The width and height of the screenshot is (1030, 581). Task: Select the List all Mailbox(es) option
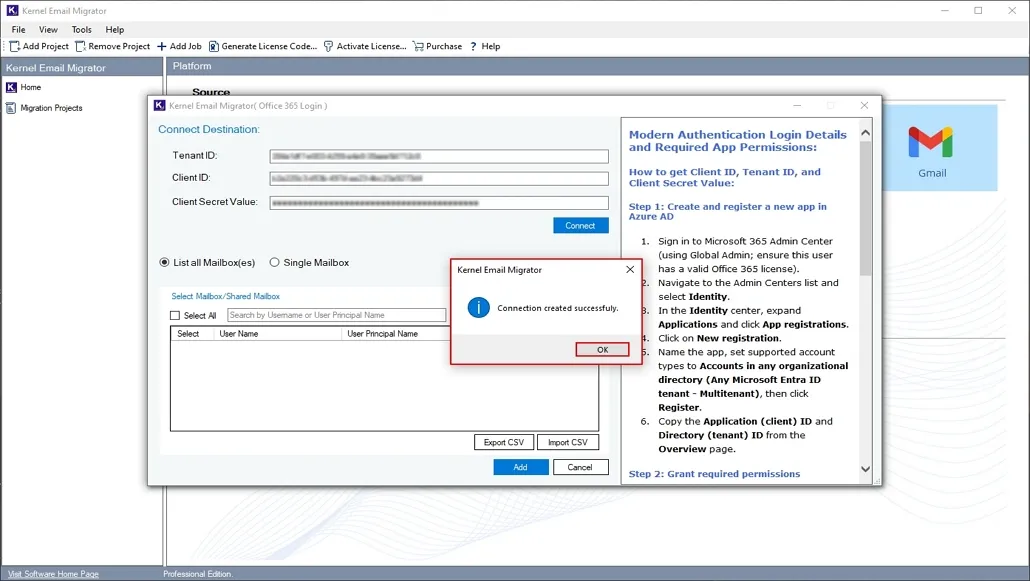click(x=163, y=262)
